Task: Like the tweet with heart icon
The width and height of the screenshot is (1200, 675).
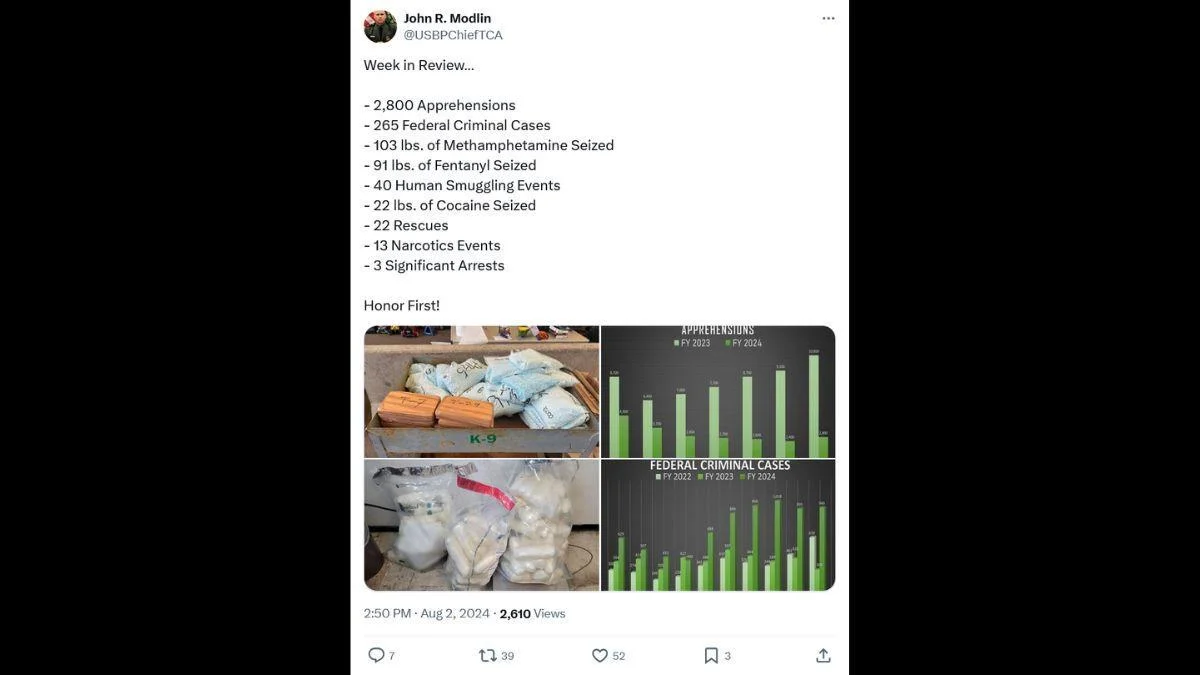Action: [x=600, y=655]
